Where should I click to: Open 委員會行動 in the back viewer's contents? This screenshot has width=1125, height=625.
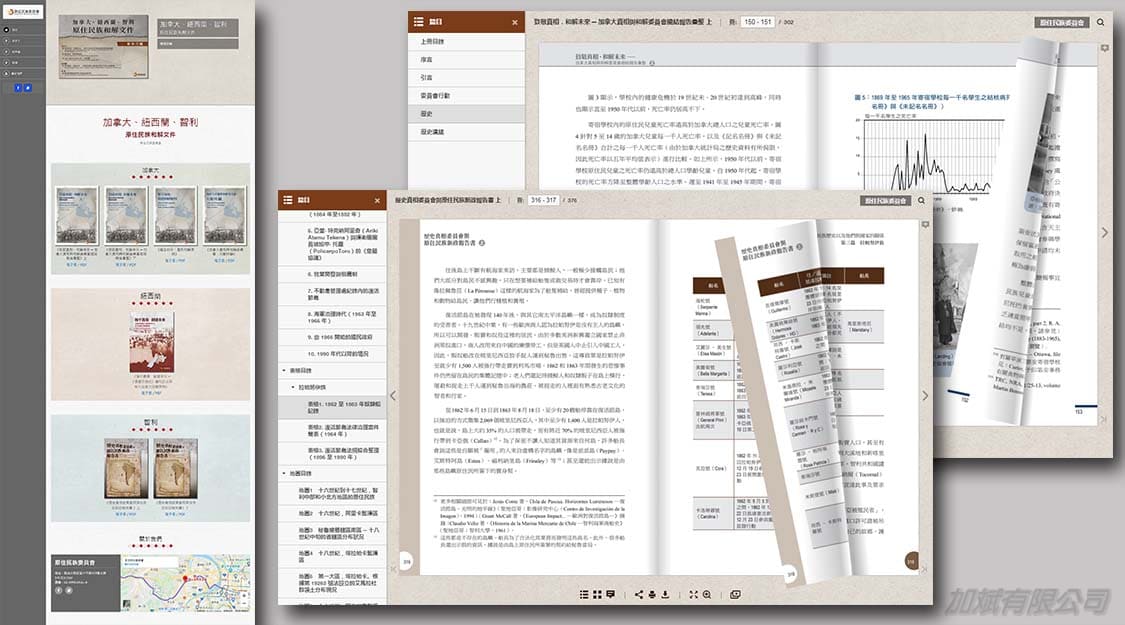[x=467, y=95]
